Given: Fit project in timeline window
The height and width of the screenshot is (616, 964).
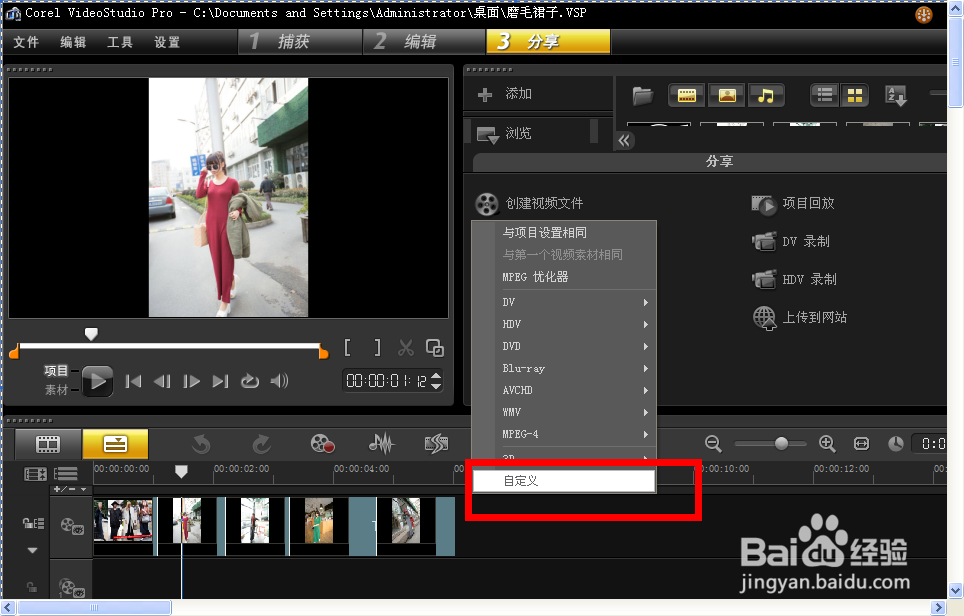Looking at the screenshot, I should click(x=861, y=443).
